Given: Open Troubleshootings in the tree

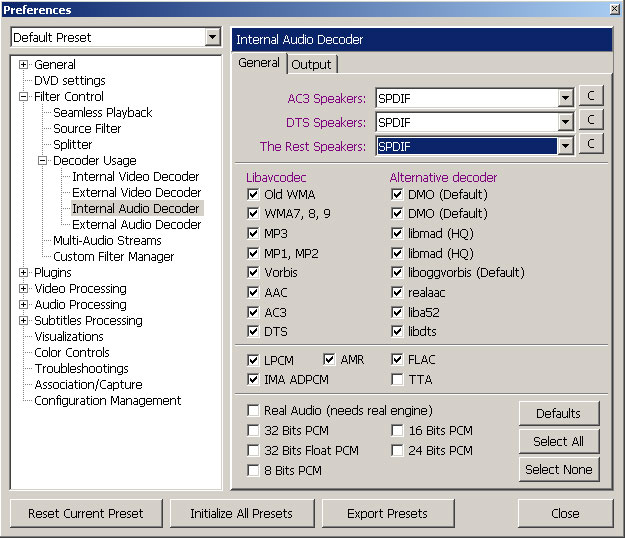Looking at the screenshot, I should pyautogui.click(x=81, y=369).
